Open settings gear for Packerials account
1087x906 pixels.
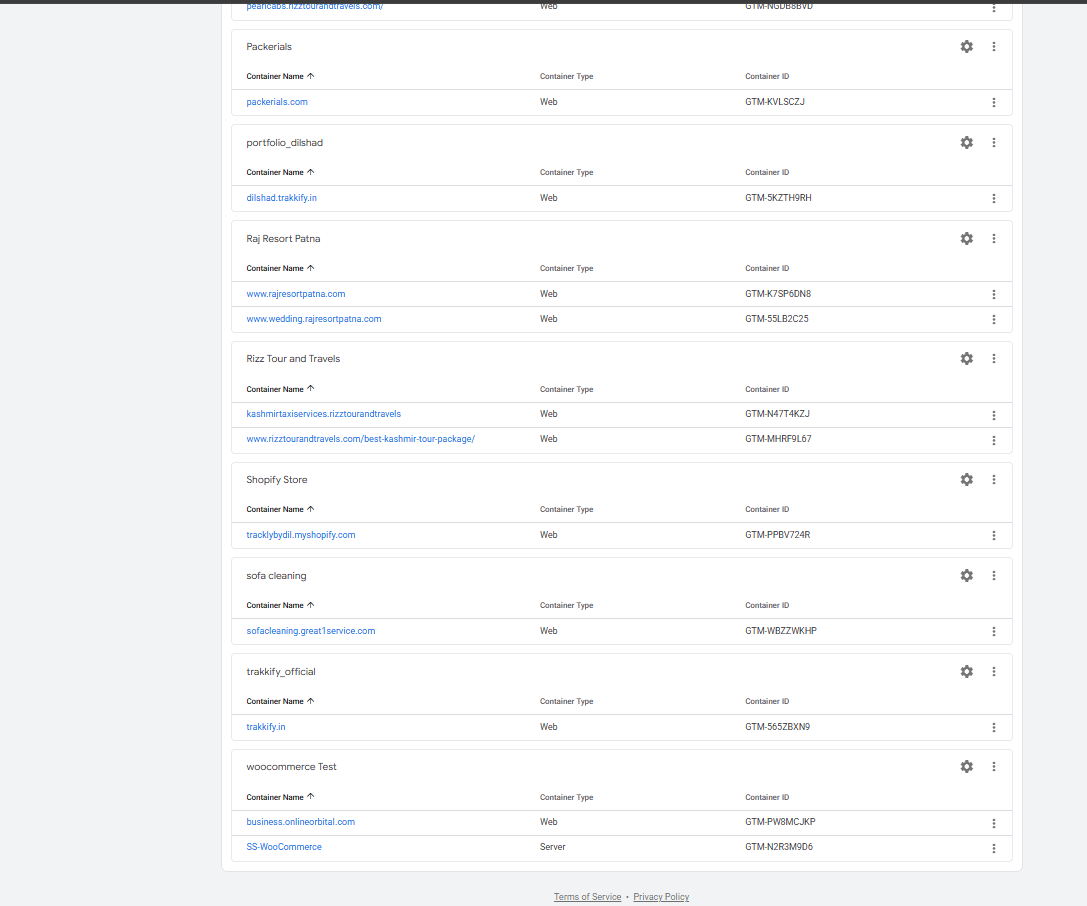tap(966, 46)
